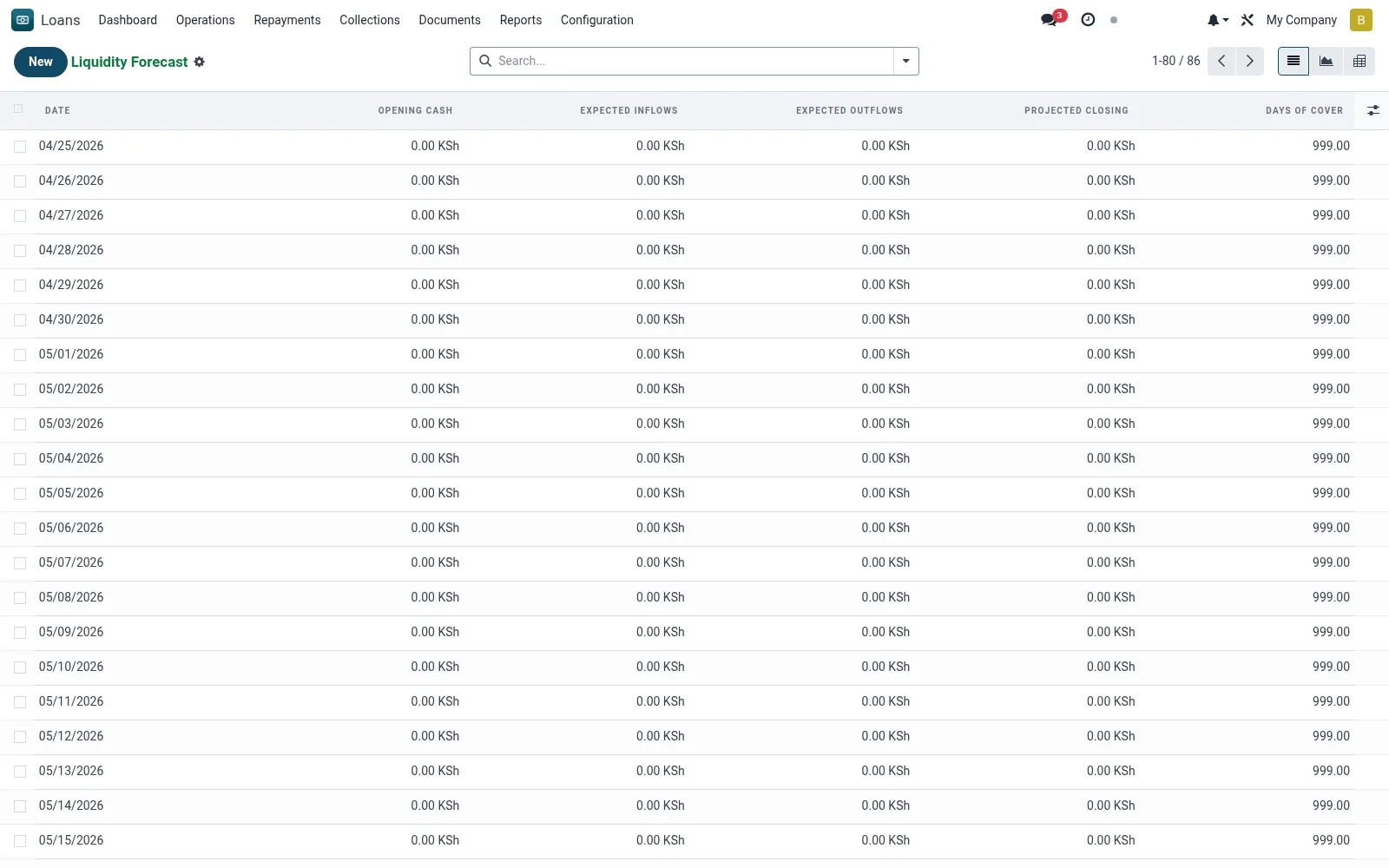Open the debug tools wrench icon
This screenshot has width=1389, height=868.
tap(1247, 20)
